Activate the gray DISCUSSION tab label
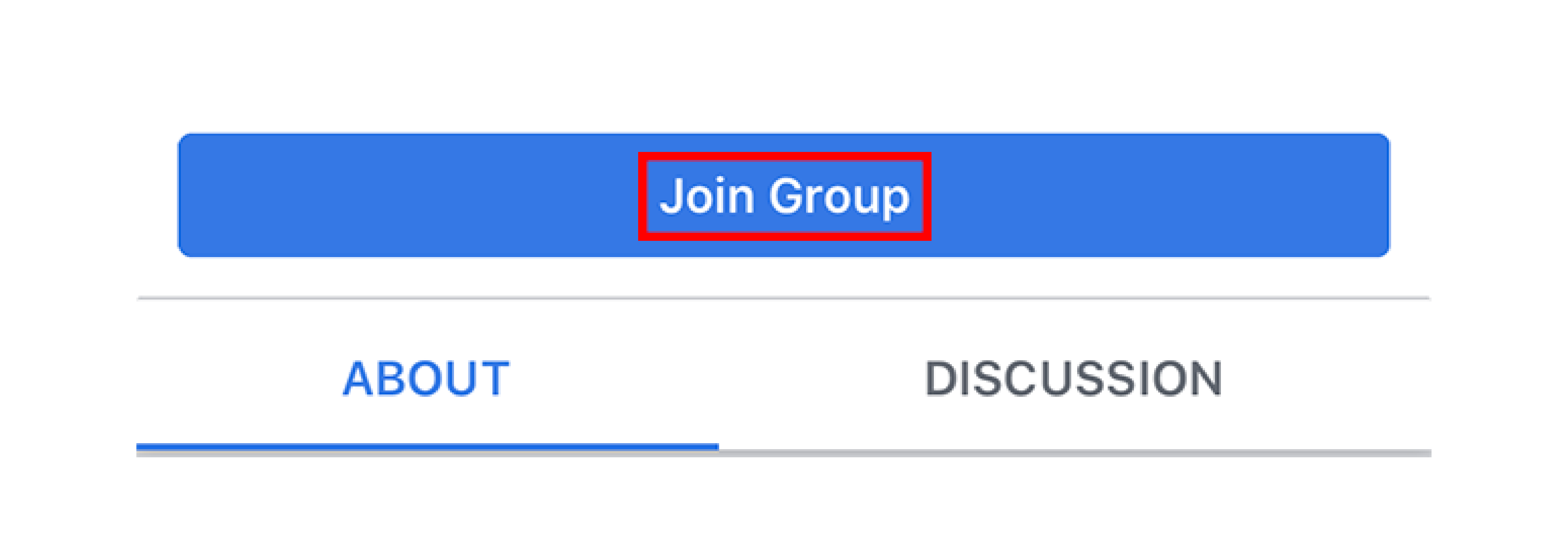This screenshot has height=553, width=1568. (x=1074, y=379)
